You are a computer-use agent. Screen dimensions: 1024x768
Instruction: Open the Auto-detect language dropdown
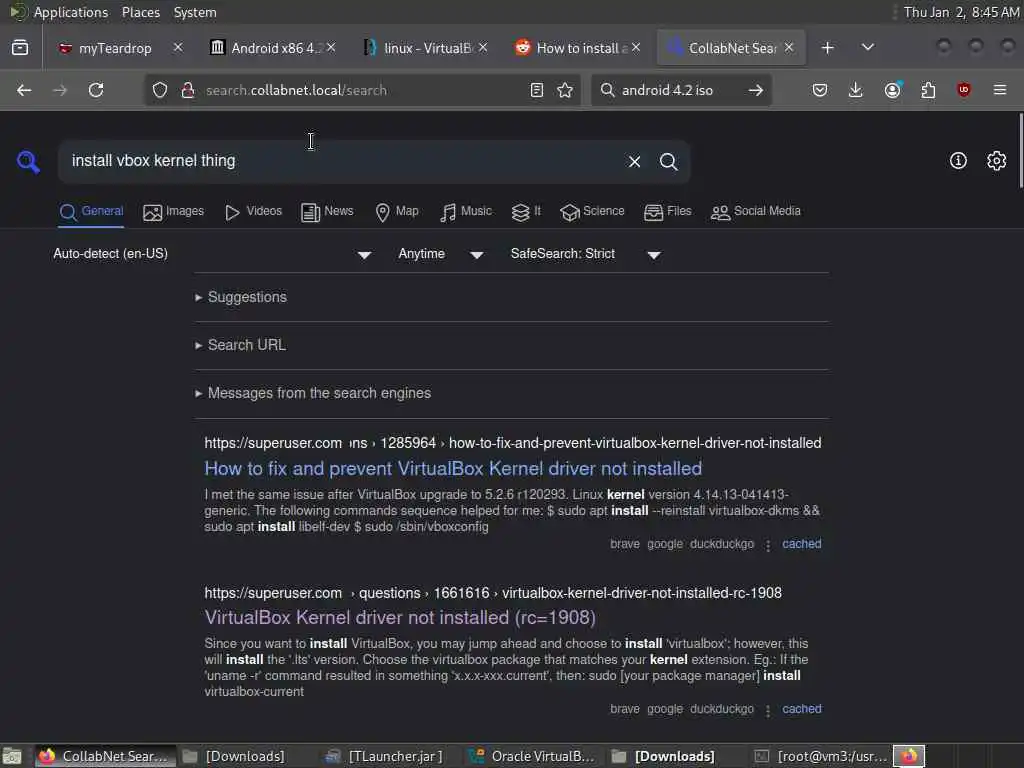(213, 254)
